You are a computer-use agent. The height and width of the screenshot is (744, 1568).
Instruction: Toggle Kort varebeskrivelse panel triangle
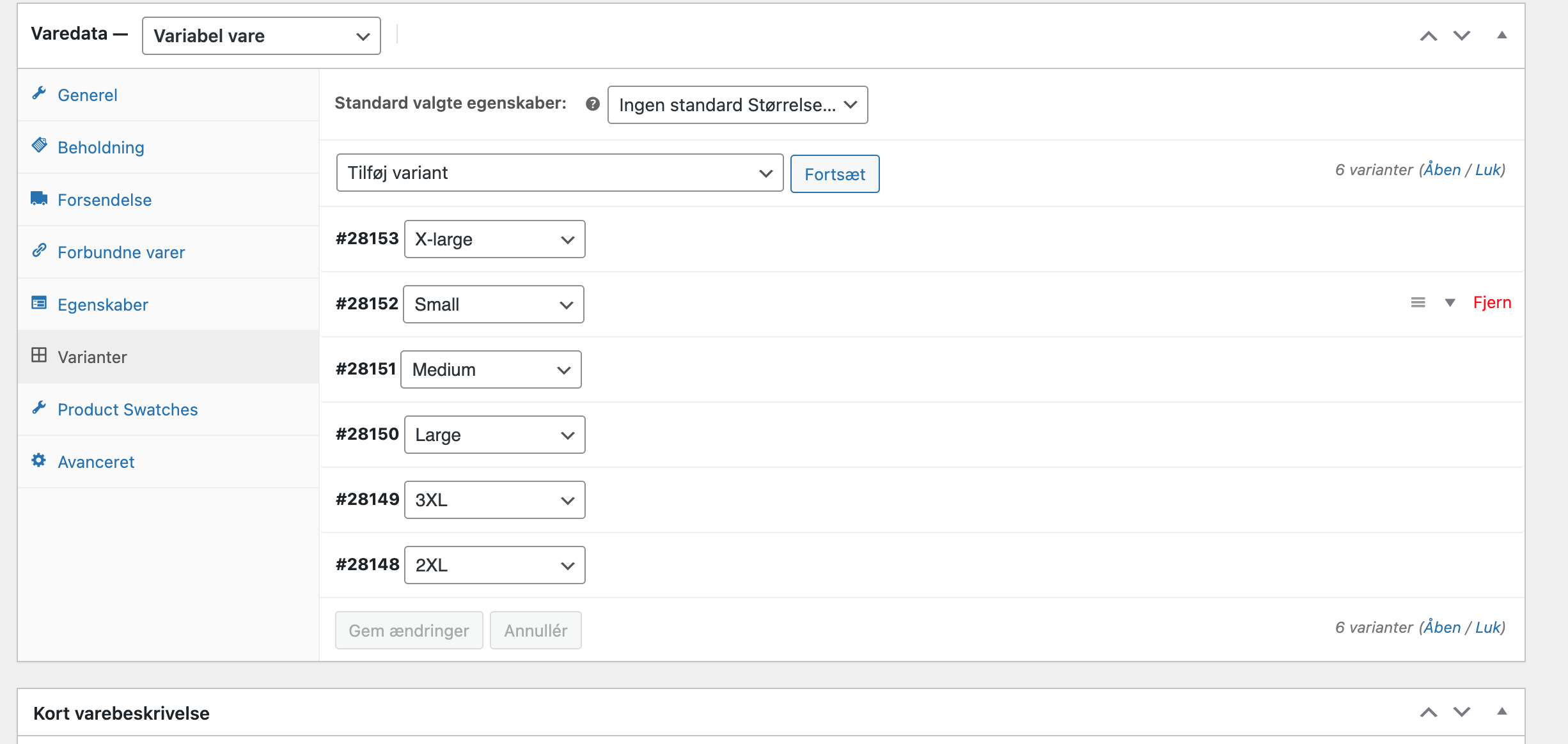tap(1501, 711)
